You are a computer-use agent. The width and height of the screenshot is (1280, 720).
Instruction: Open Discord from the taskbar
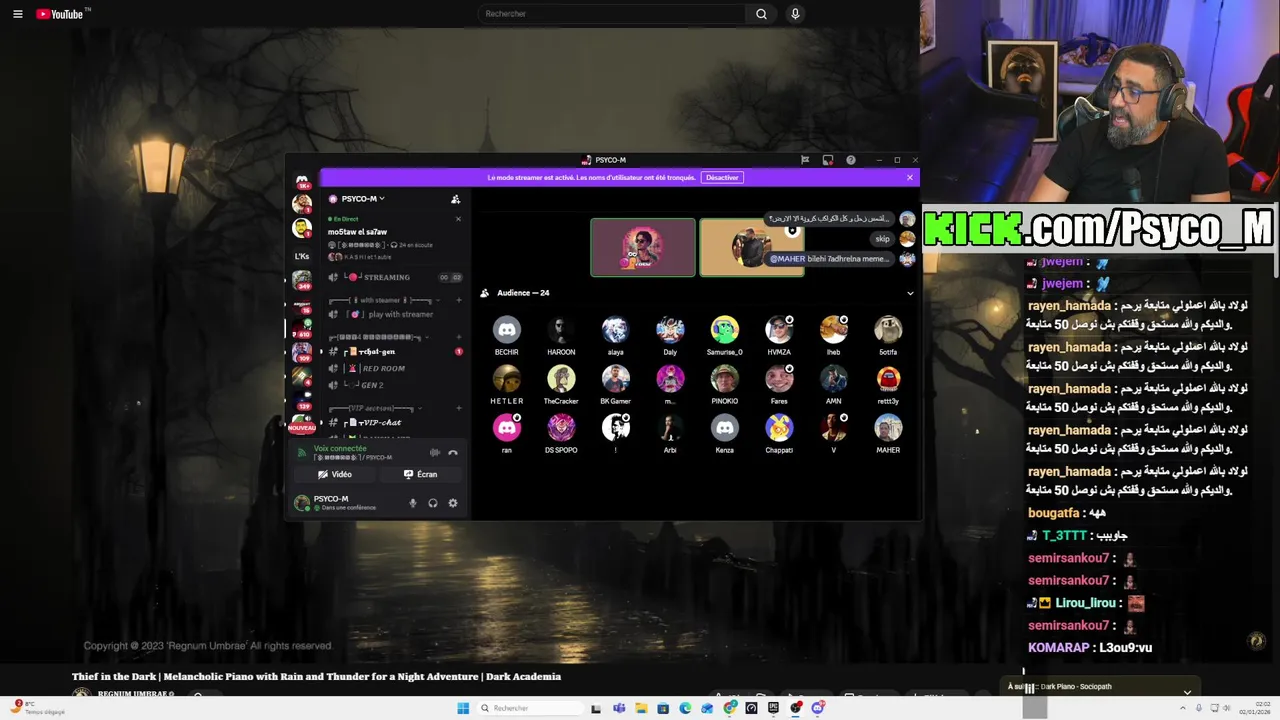pos(817,708)
